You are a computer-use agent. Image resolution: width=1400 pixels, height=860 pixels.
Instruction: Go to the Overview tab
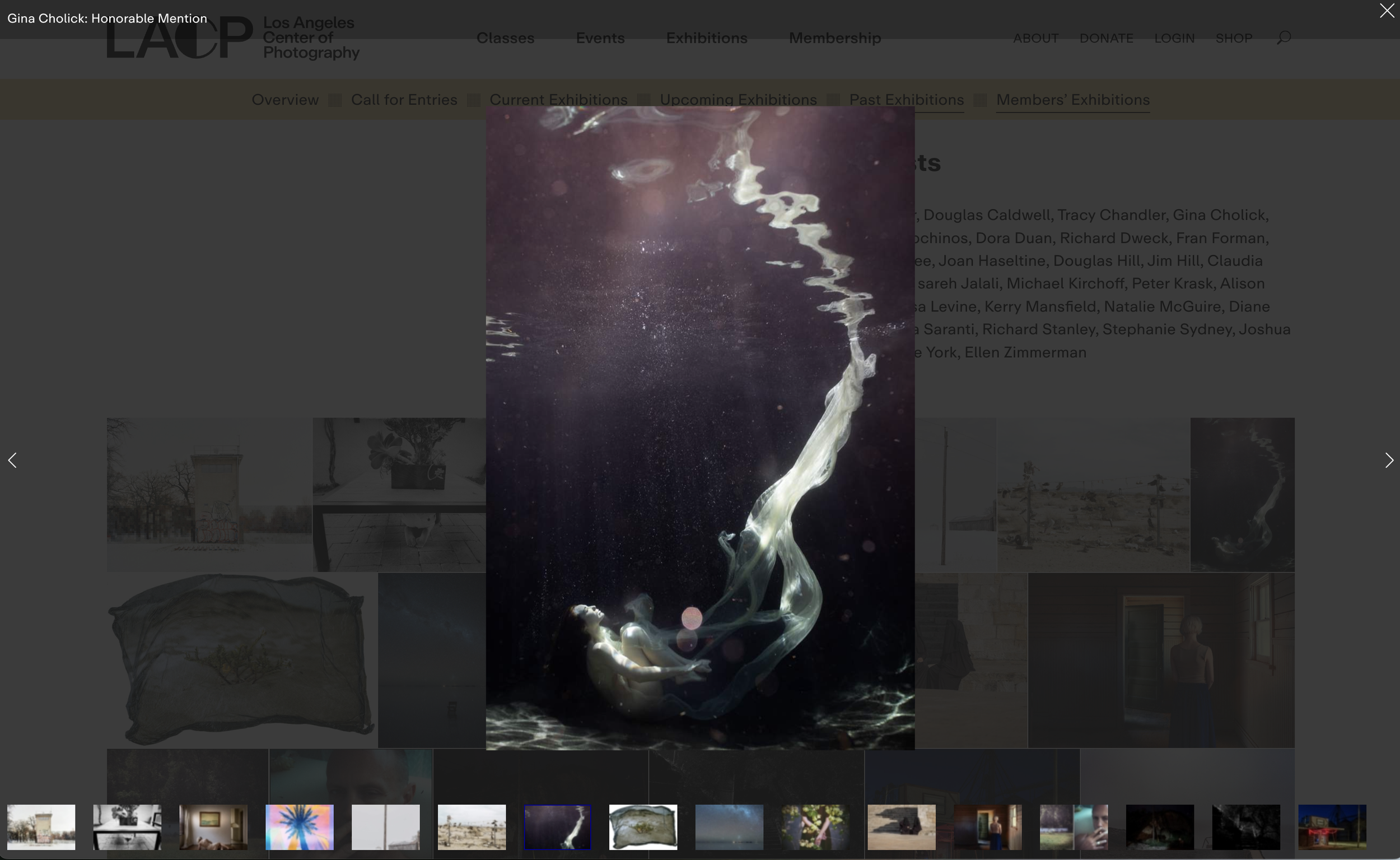[x=286, y=100]
